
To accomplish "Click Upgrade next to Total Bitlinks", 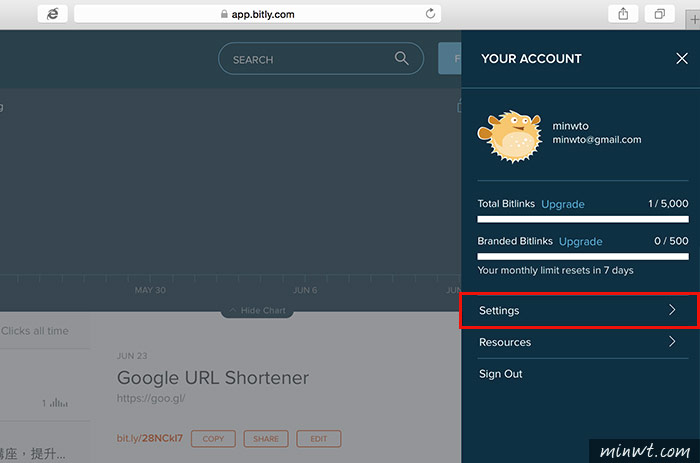I will click(562, 204).
